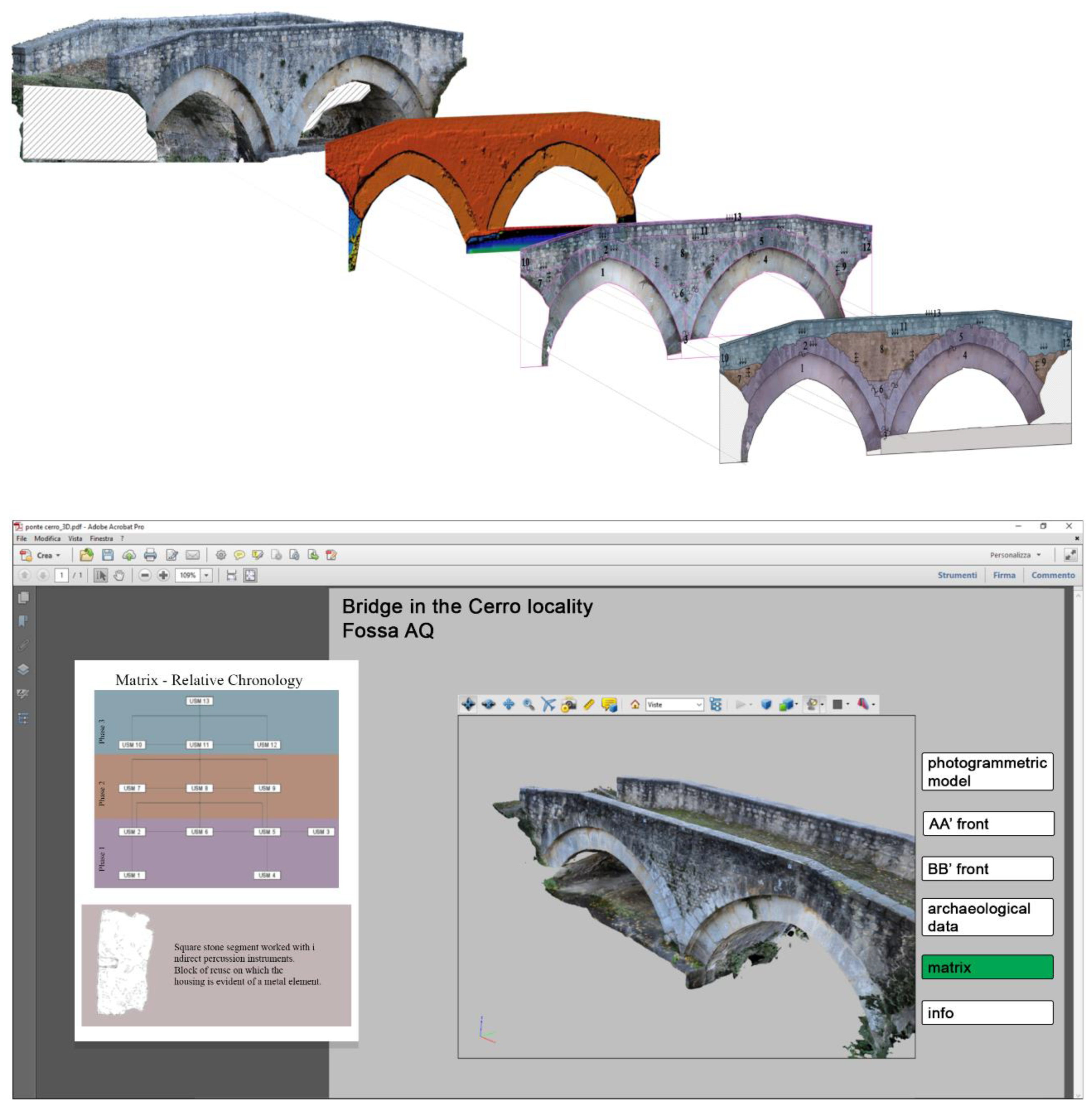
Task: Click the 3D camera properties icon
Action: click(x=568, y=704)
